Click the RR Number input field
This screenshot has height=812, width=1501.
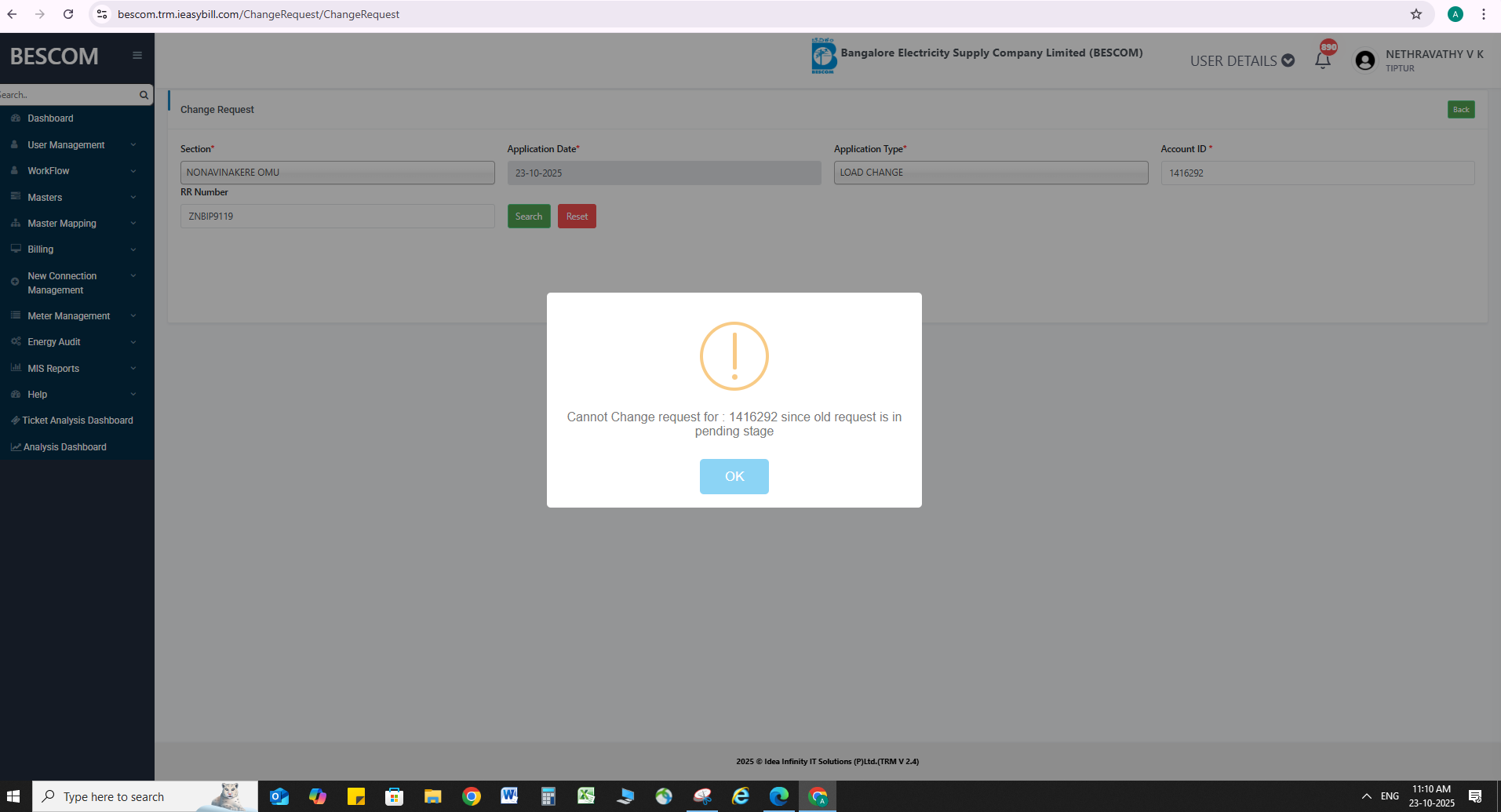(x=337, y=217)
